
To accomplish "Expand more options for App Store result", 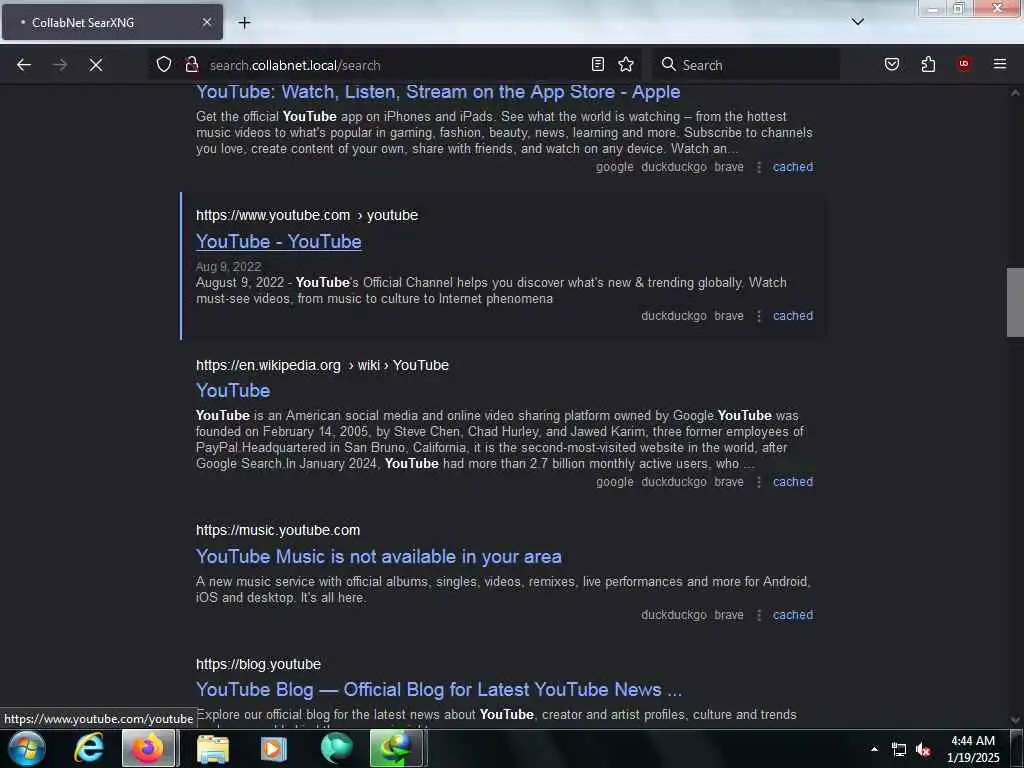I will pyautogui.click(x=759, y=167).
